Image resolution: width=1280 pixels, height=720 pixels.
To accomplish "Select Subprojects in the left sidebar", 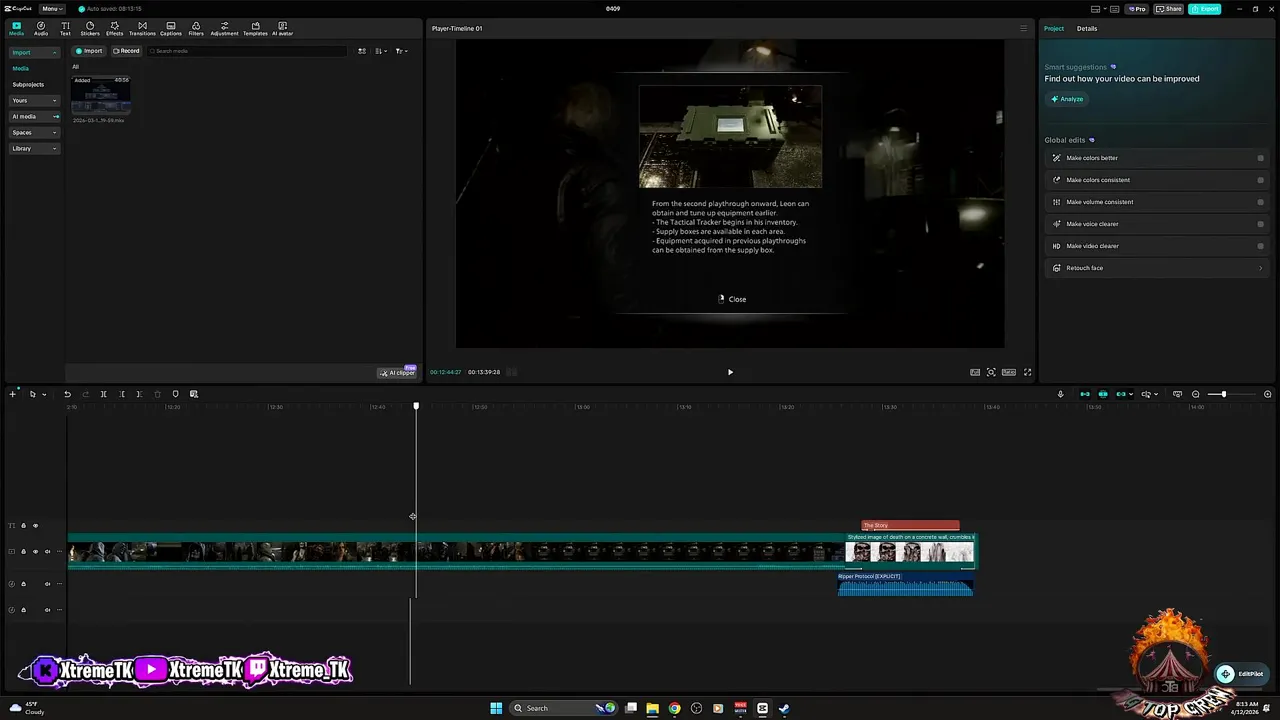I will click(x=28, y=84).
